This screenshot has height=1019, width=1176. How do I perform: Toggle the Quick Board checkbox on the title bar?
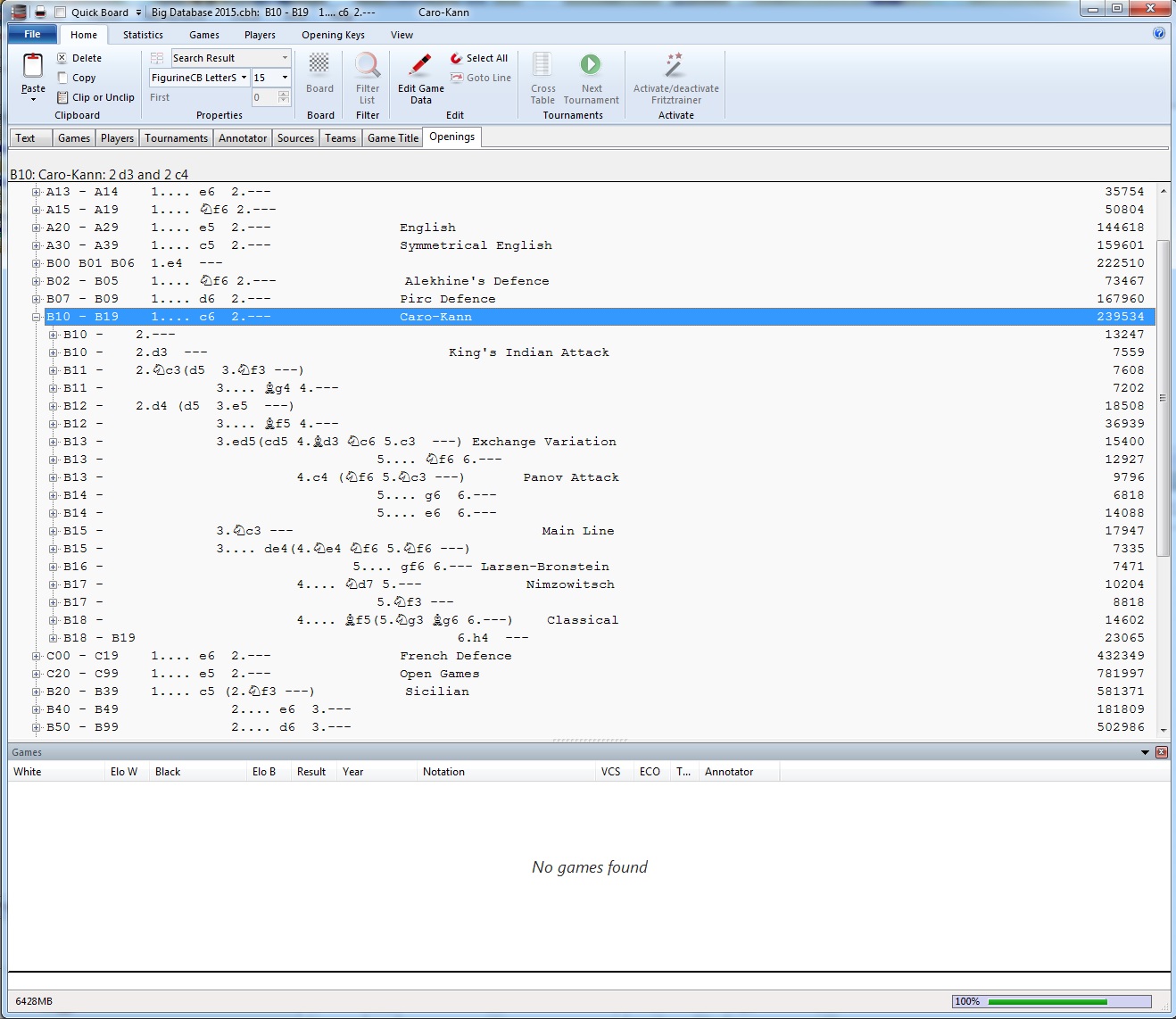[x=59, y=12]
